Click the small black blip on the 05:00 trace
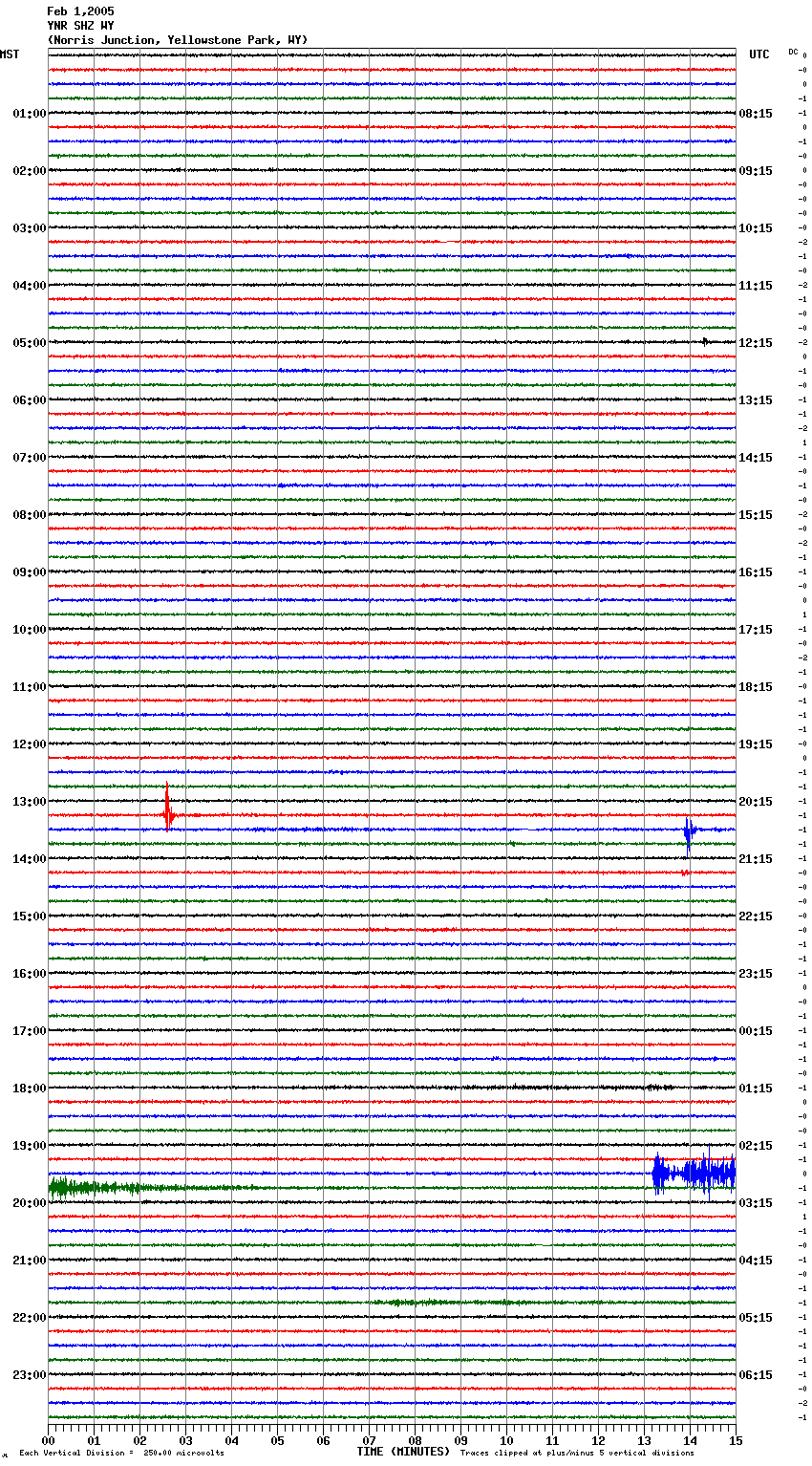Image resolution: width=812 pixels, height=1466 pixels. tap(705, 341)
